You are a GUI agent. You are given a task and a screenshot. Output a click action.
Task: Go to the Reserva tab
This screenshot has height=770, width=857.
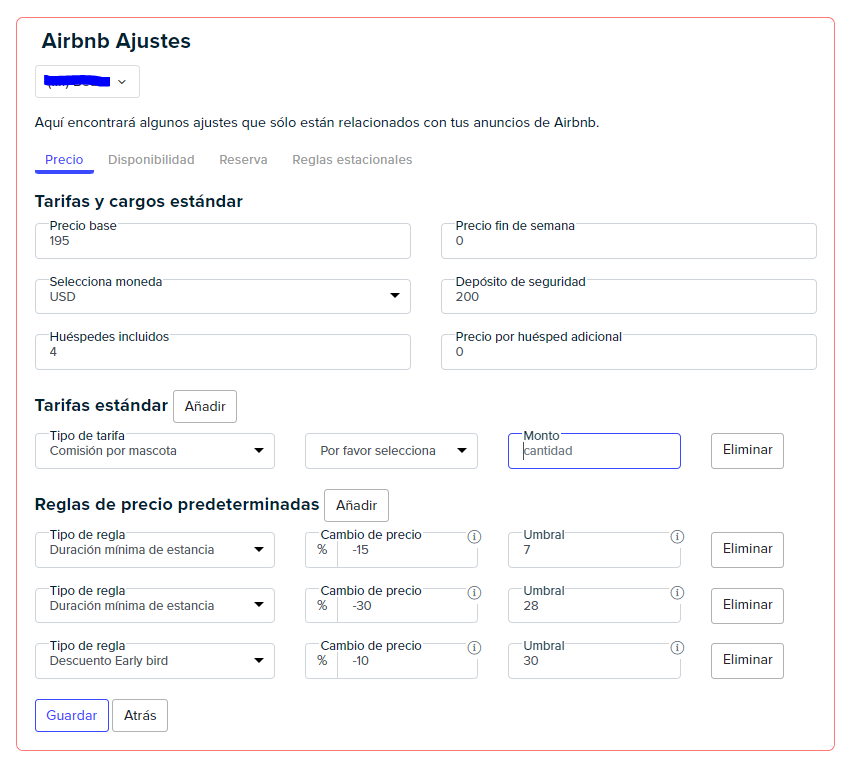coord(243,160)
